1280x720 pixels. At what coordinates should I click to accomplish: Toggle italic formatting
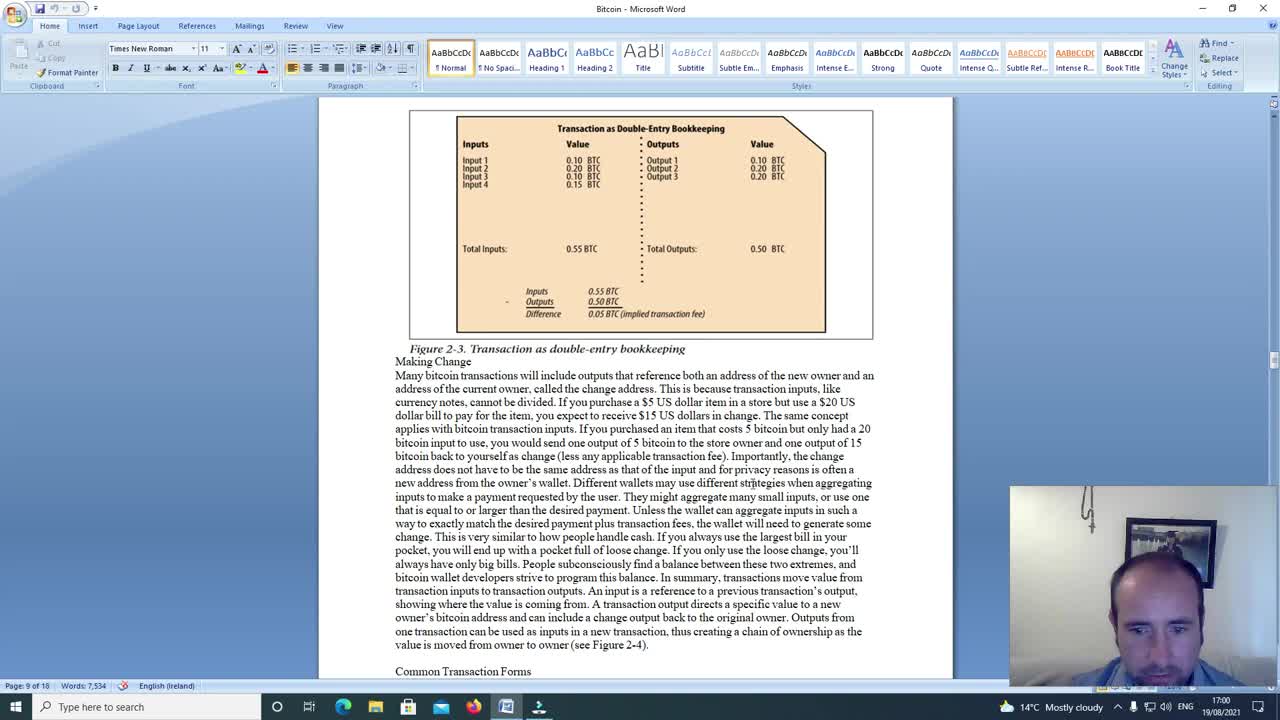tap(130, 68)
